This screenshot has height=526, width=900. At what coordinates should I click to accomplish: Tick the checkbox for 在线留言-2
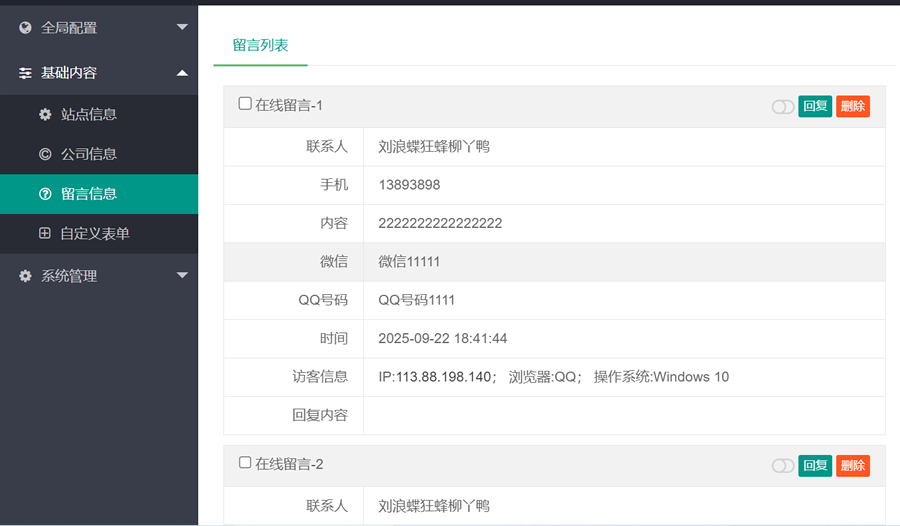tap(245, 462)
